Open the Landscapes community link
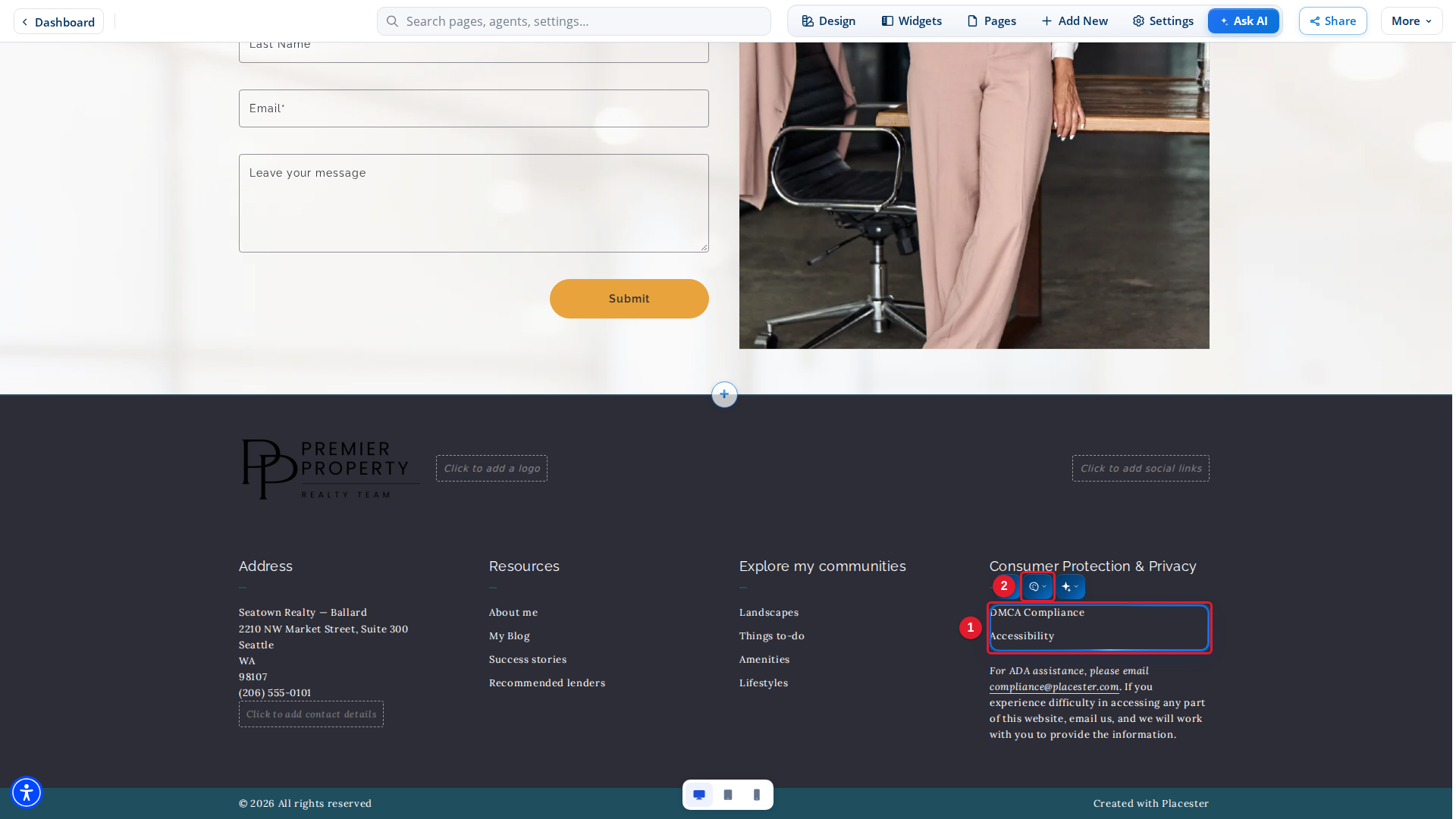Image resolution: width=1456 pixels, height=819 pixels. point(769,613)
